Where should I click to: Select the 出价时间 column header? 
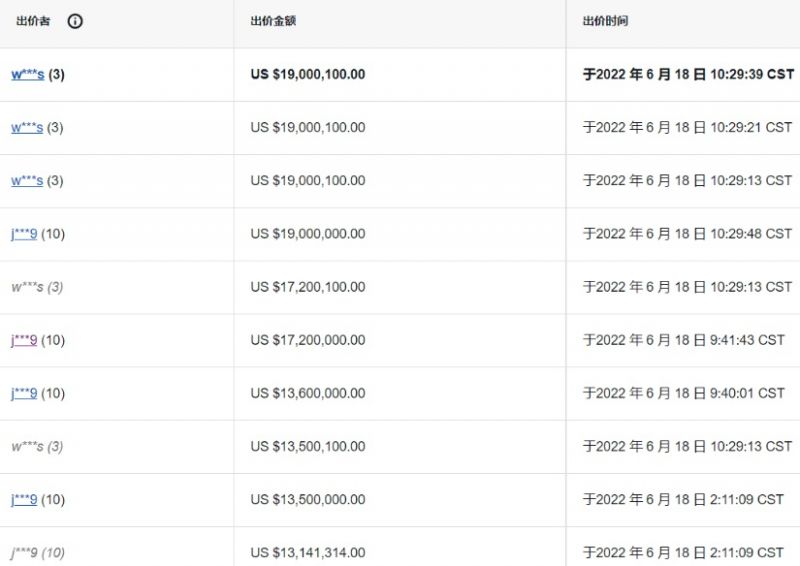pos(605,21)
